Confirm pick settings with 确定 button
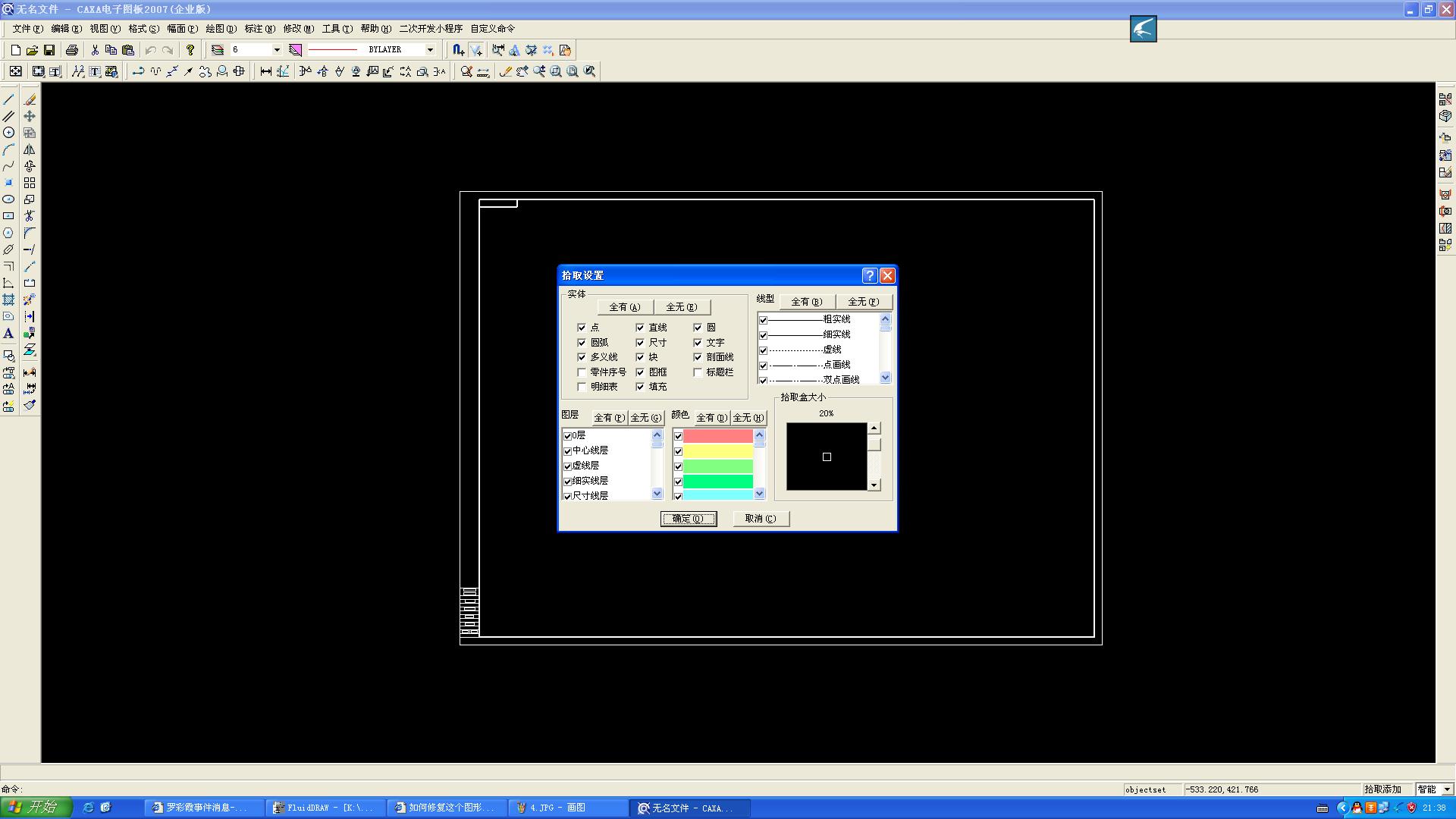1456x819 pixels. pyautogui.click(x=689, y=519)
